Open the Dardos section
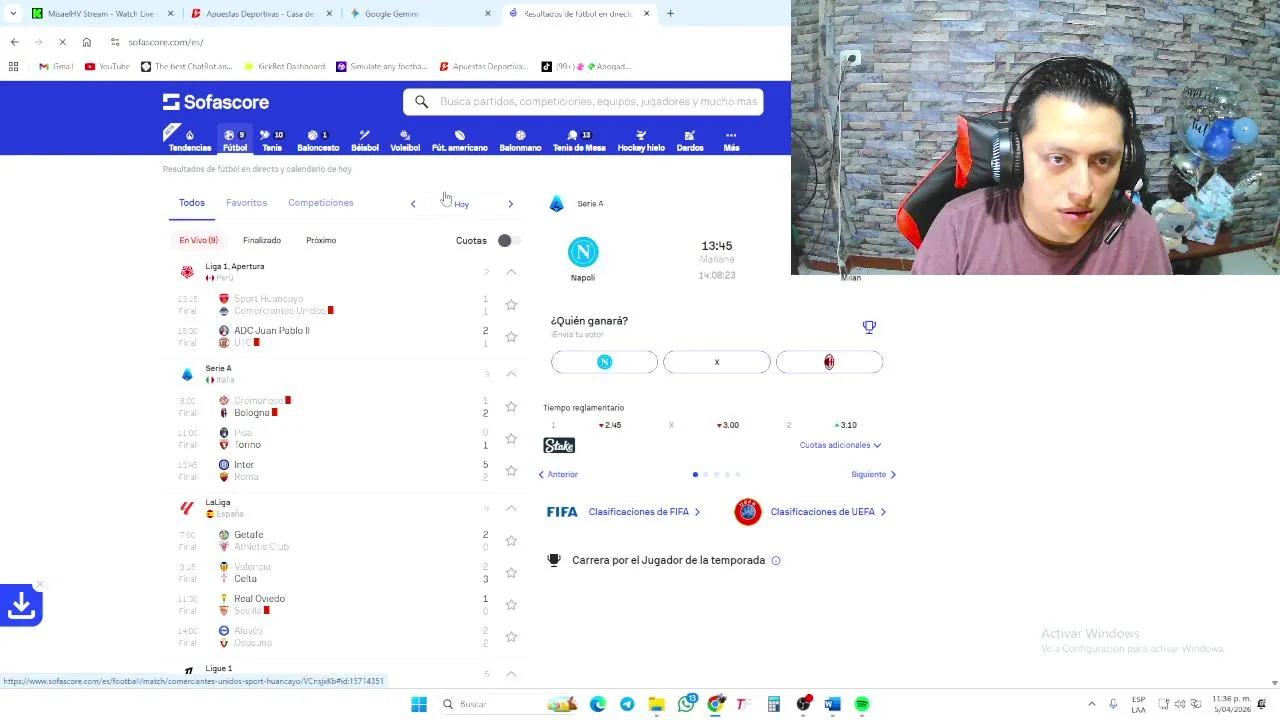This screenshot has height=720, width=1280. point(690,141)
